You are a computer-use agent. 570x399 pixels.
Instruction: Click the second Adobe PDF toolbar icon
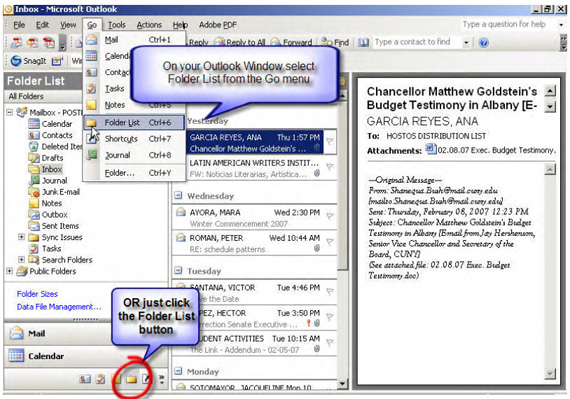tap(33, 43)
